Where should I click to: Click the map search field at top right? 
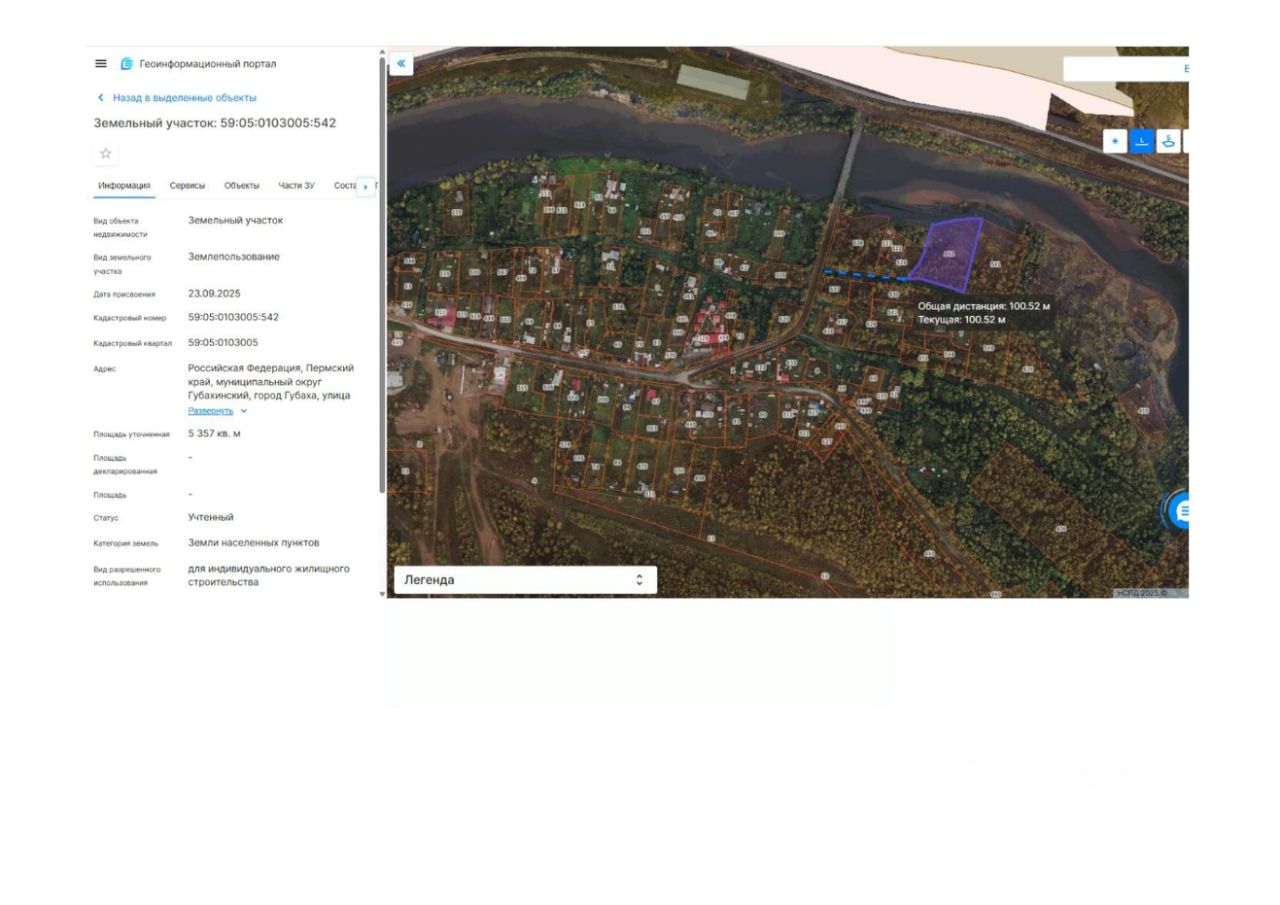tap(1126, 69)
